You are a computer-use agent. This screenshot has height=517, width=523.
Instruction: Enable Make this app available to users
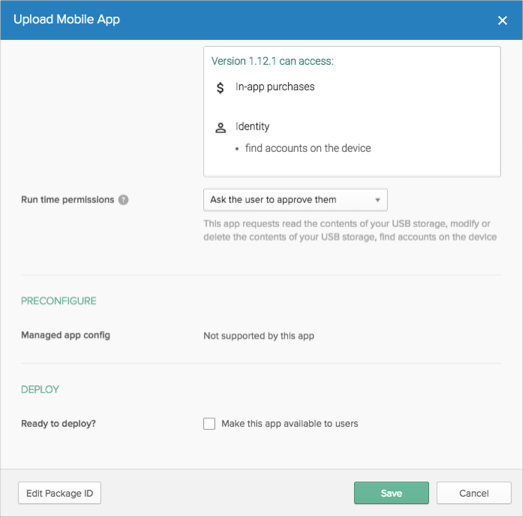click(209, 424)
